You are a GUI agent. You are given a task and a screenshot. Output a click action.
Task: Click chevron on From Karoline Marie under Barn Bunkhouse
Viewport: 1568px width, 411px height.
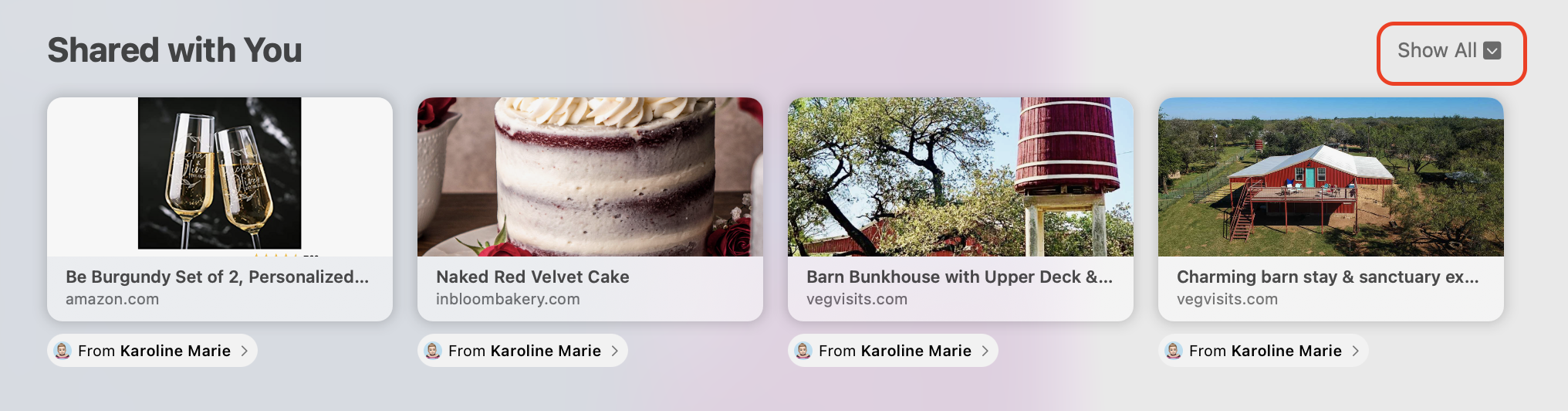tap(985, 351)
